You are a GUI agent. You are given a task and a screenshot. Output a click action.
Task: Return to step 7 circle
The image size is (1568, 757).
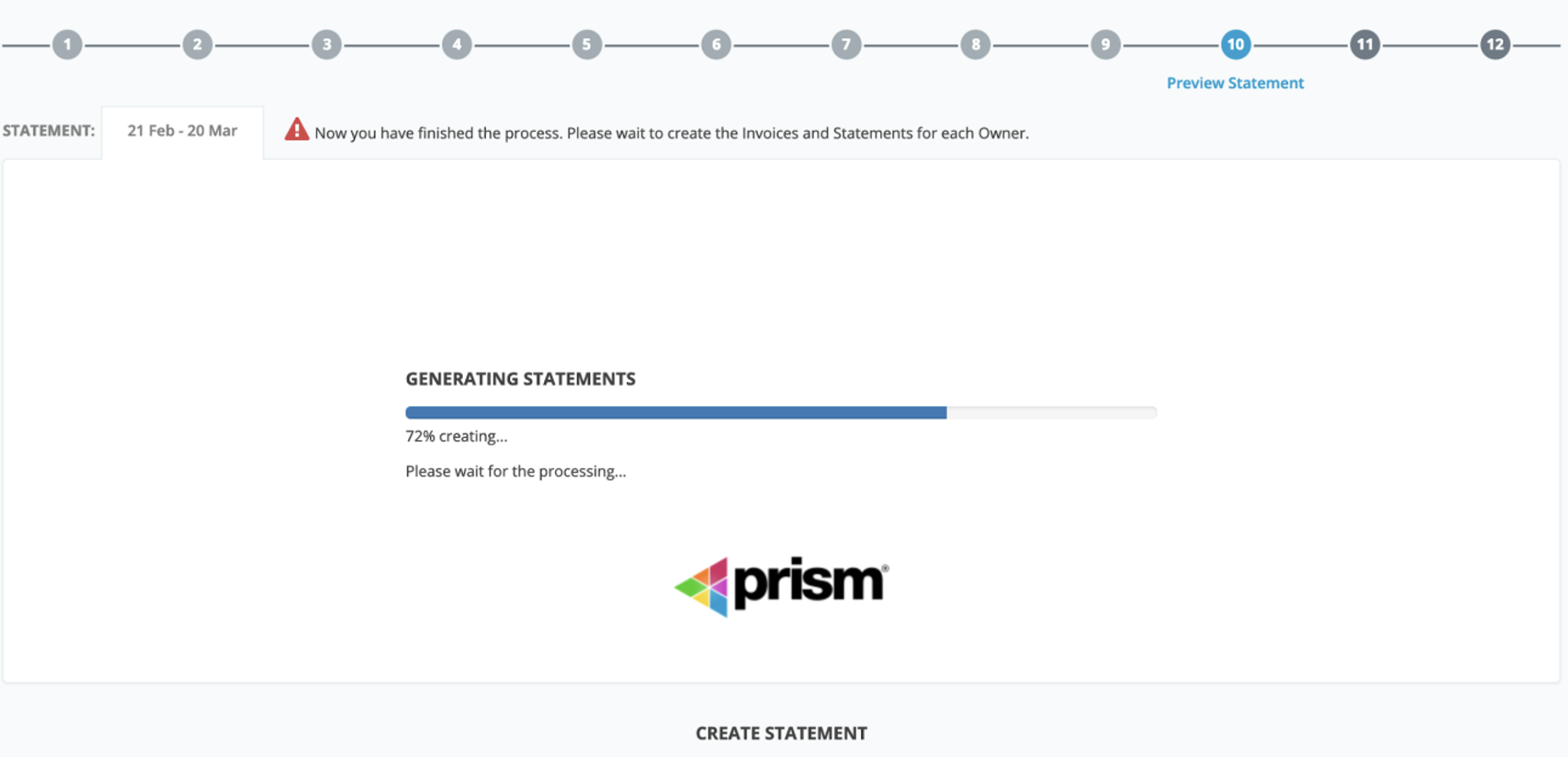pos(846,45)
